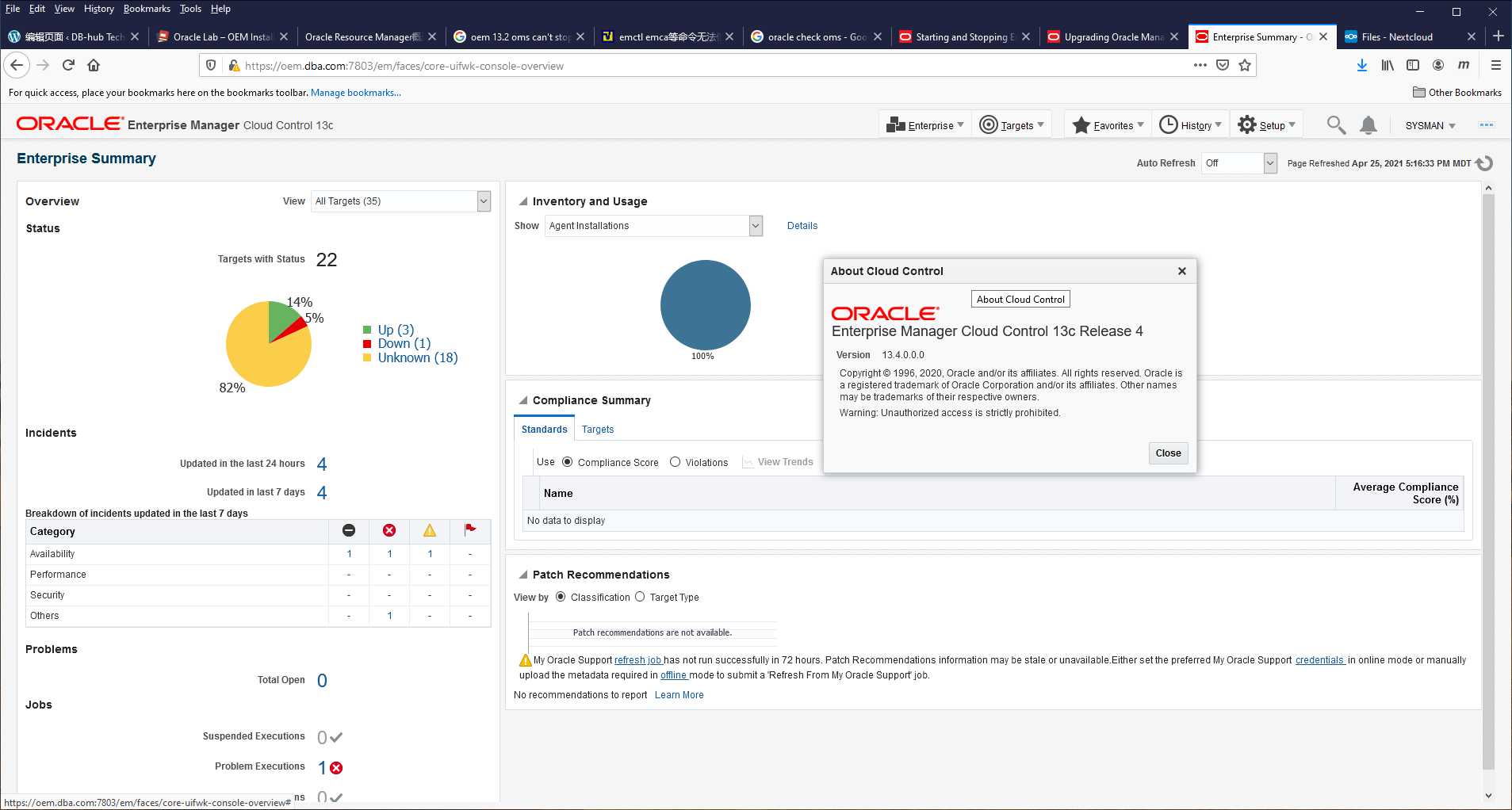Screen dimensions: 1512x810
Task: Close the About Cloud Control dialog with X
Action: pos(1182,271)
